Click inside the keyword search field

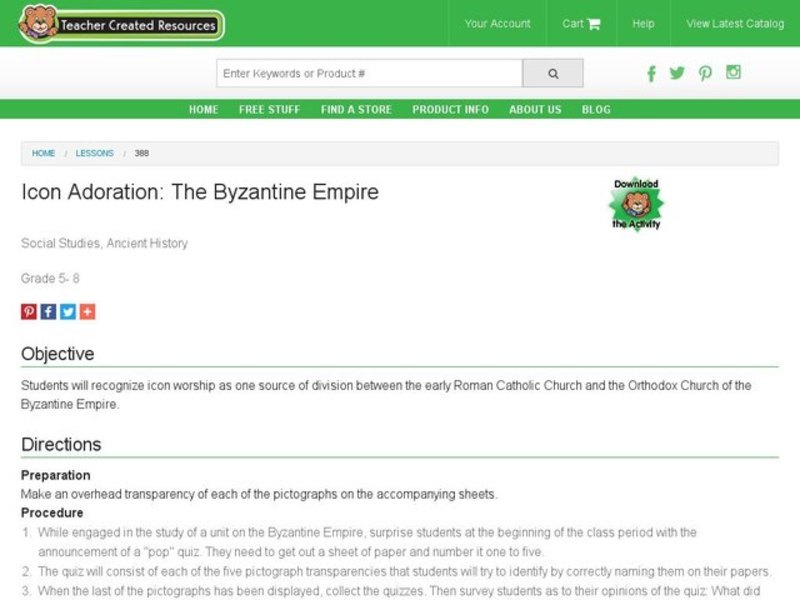point(370,72)
